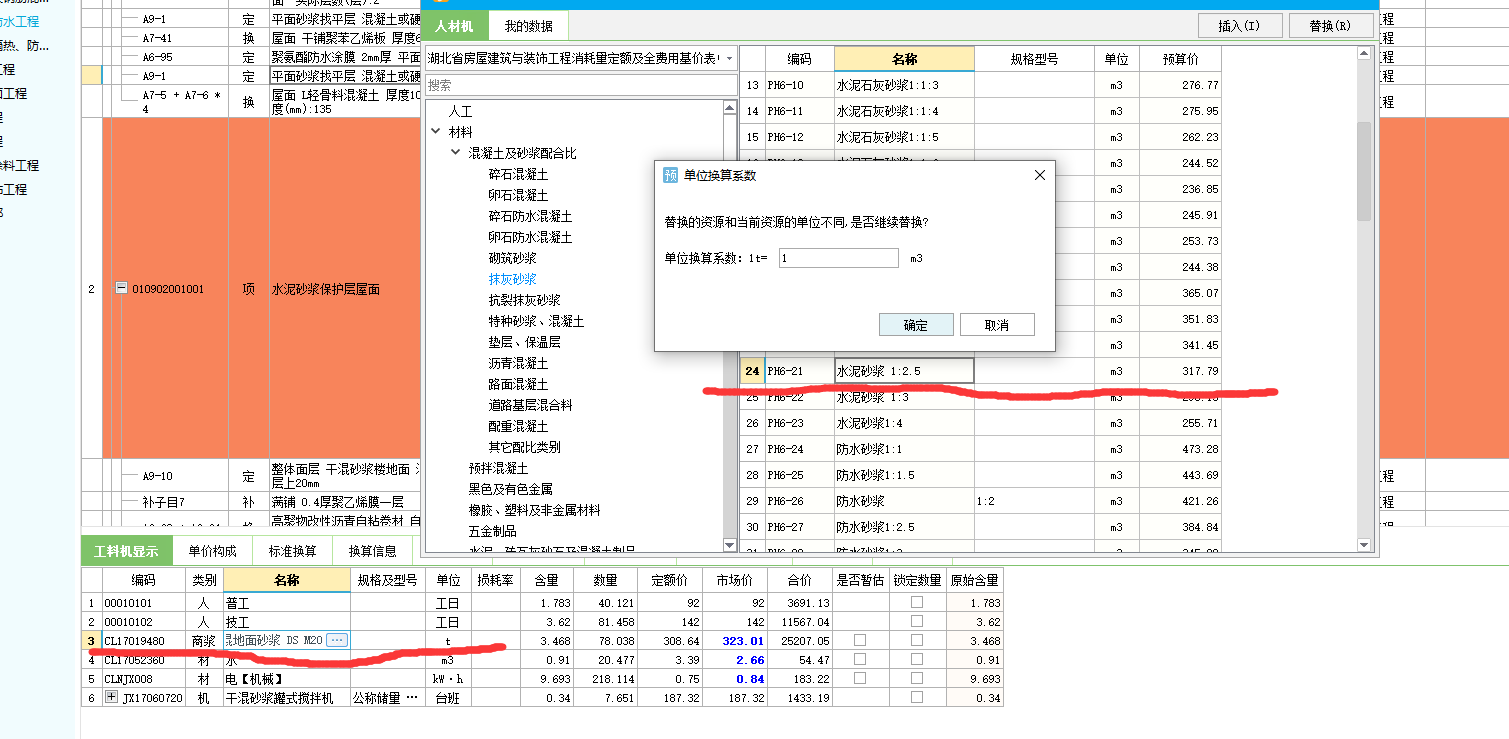Open the ellipsis button in 地面砂浆 DS M20 cell
1509x739 pixels.
(x=337, y=640)
